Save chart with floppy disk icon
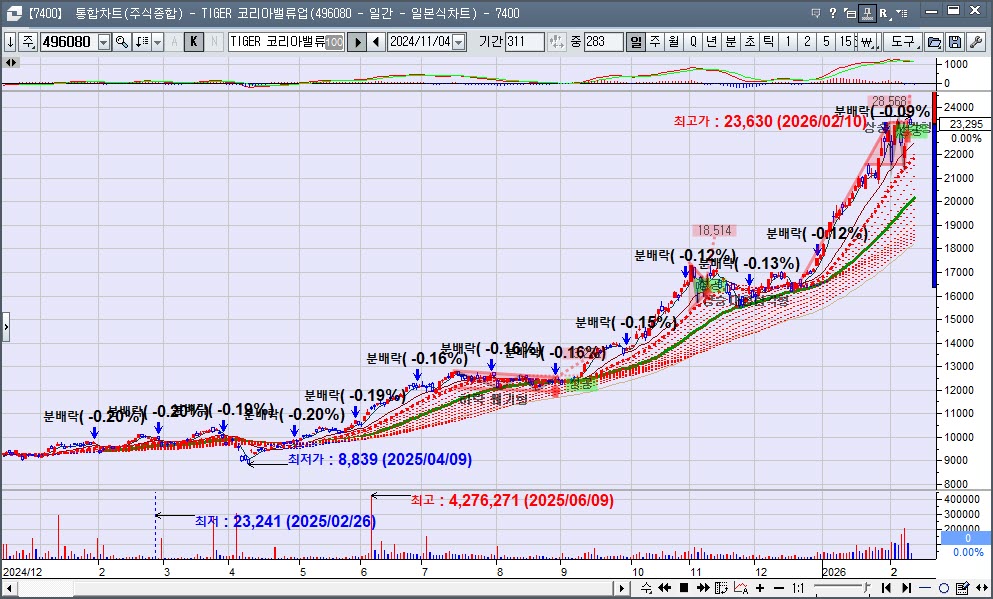This screenshot has width=993, height=599. [955, 42]
